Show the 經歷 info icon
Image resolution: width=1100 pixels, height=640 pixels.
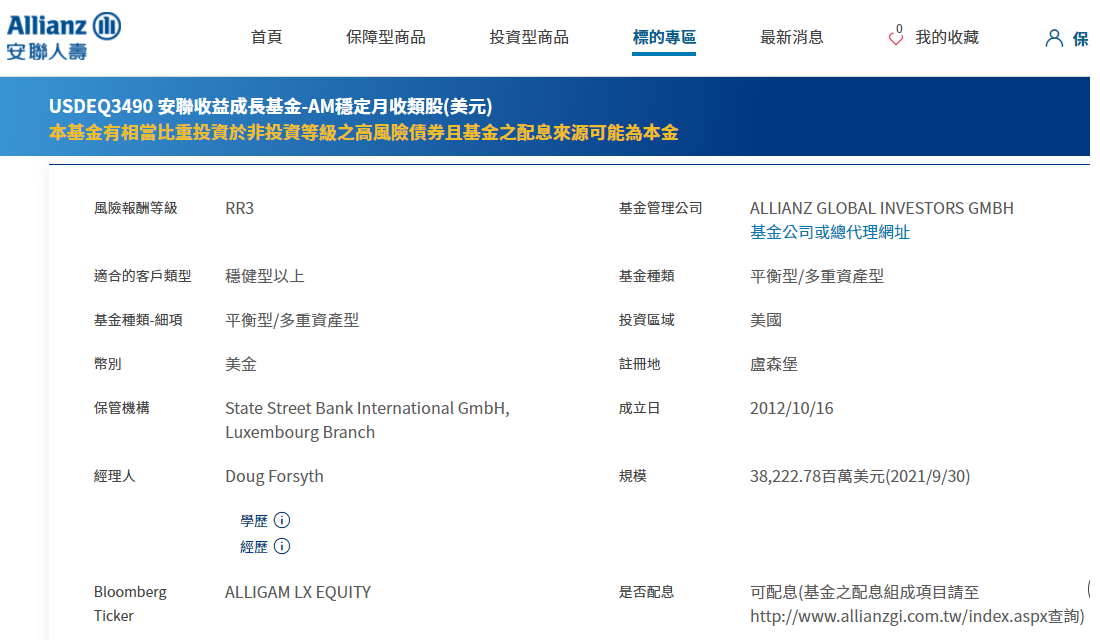pyautogui.click(x=282, y=546)
